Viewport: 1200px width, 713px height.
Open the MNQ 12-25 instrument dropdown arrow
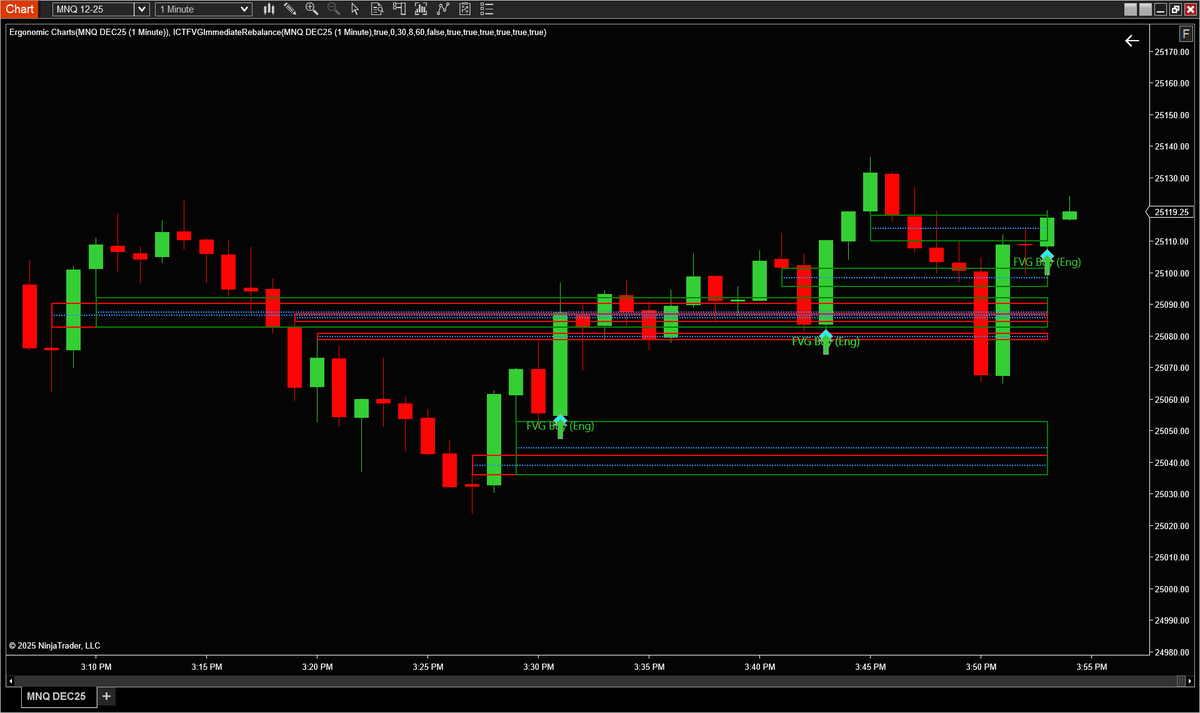(x=141, y=9)
